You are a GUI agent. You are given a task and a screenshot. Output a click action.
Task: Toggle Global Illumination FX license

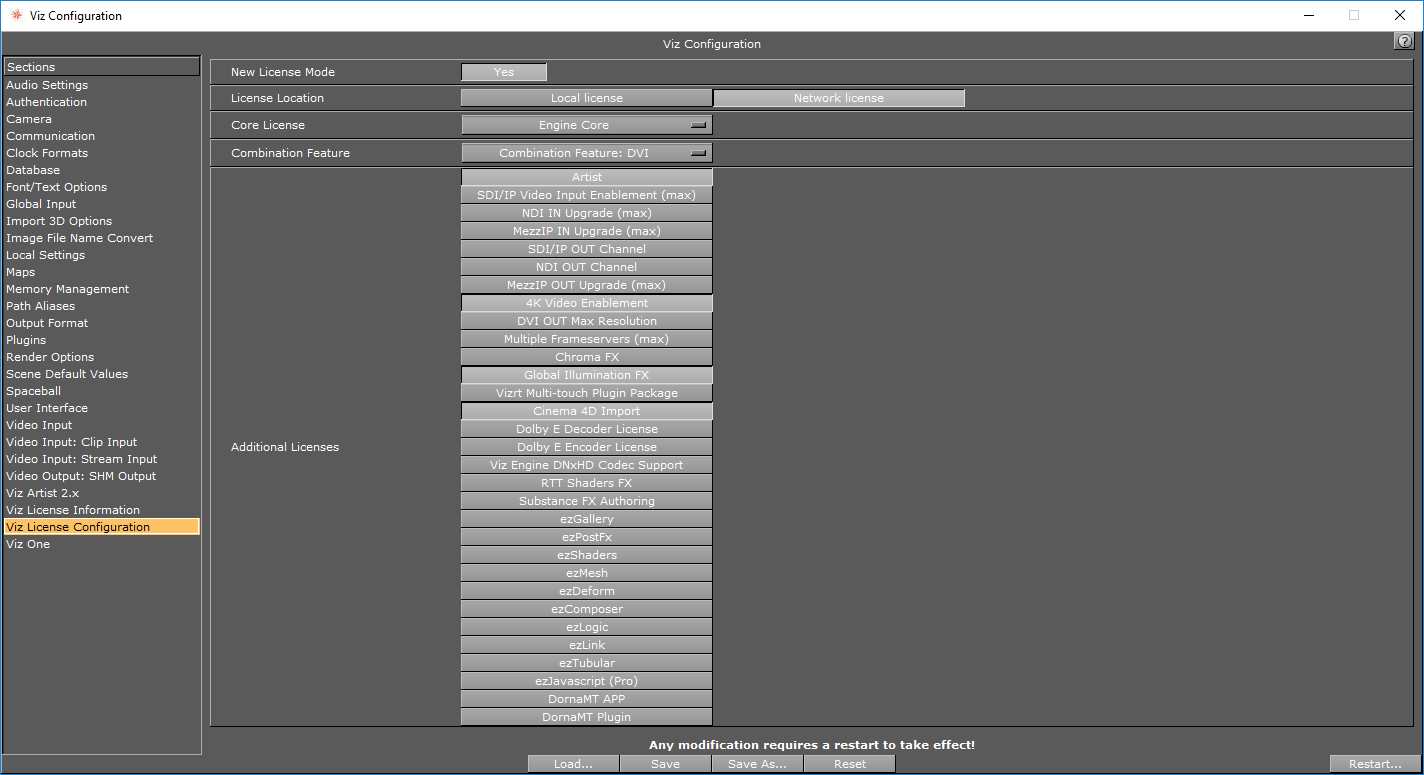[587, 375]
